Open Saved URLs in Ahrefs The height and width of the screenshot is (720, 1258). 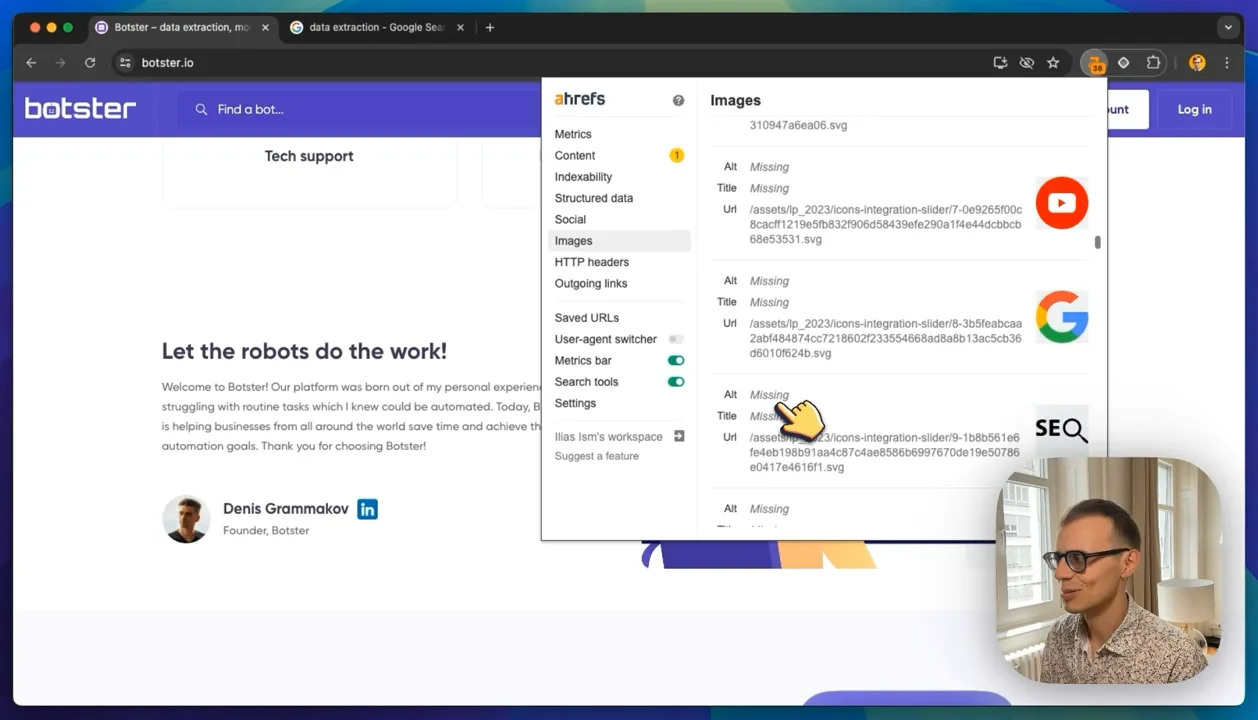[587, 318]
